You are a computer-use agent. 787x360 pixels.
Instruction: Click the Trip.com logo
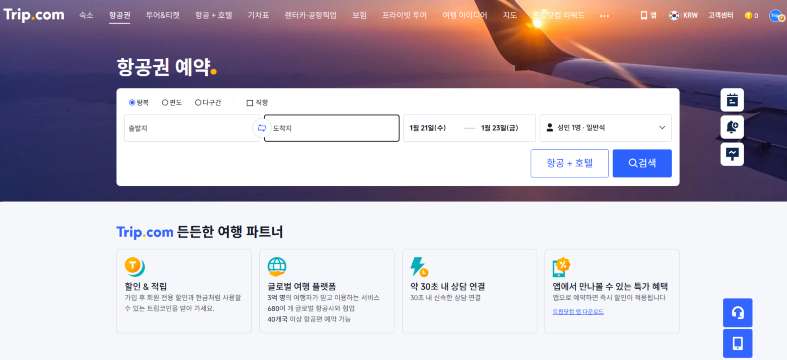point(34,15)
